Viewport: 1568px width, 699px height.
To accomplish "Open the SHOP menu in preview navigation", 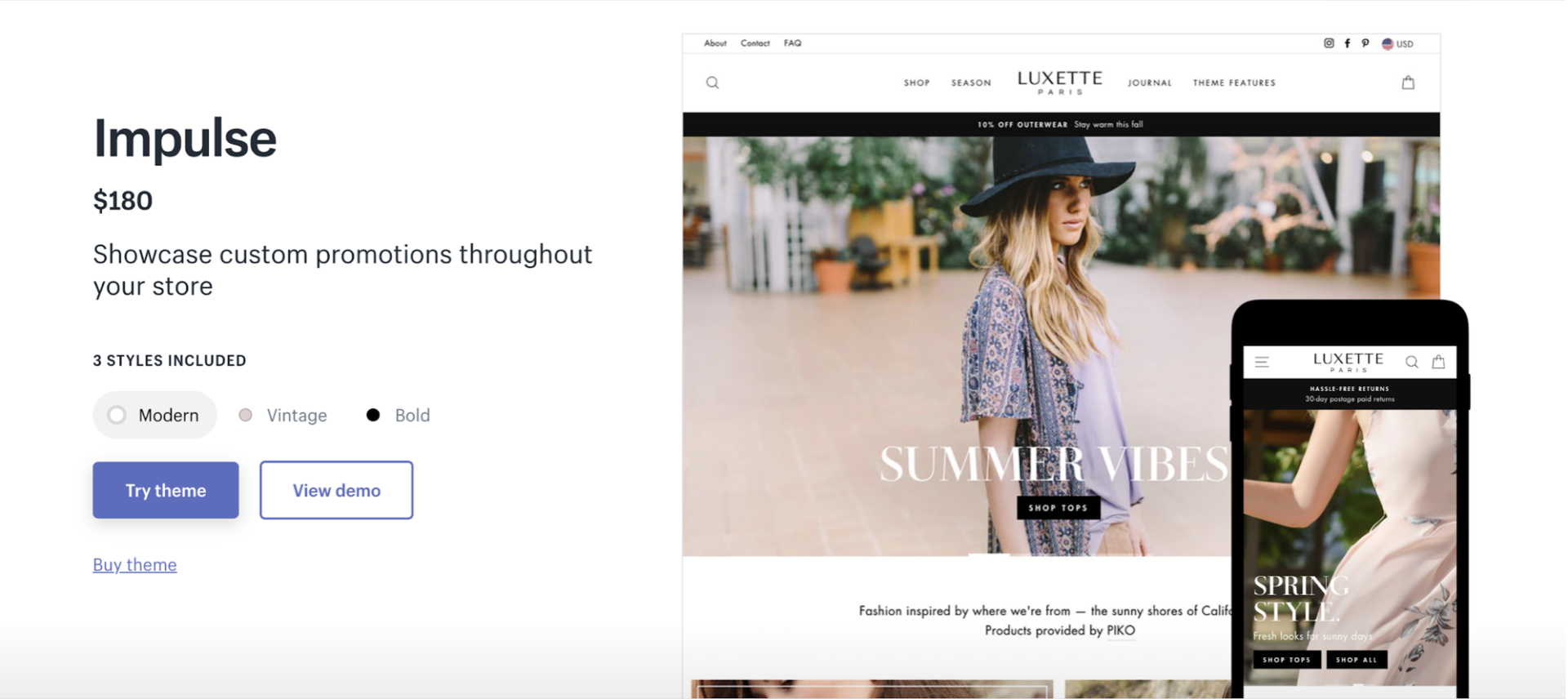I will 916,82.
